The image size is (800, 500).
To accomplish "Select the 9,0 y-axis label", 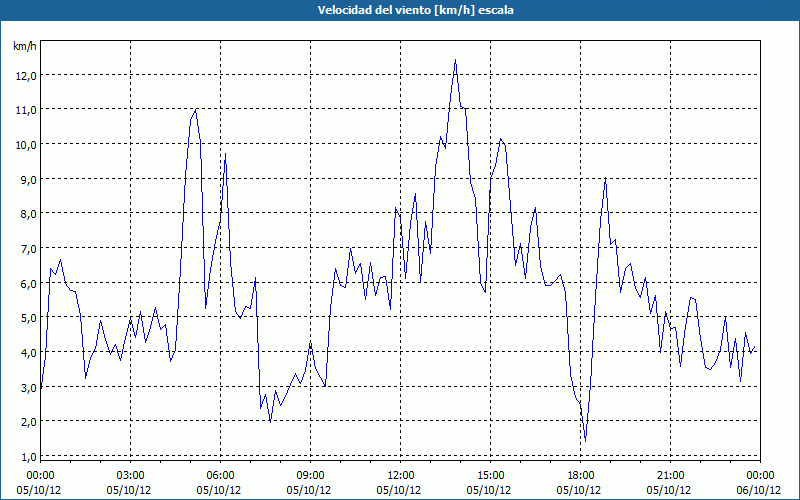I will pos(28,180).
